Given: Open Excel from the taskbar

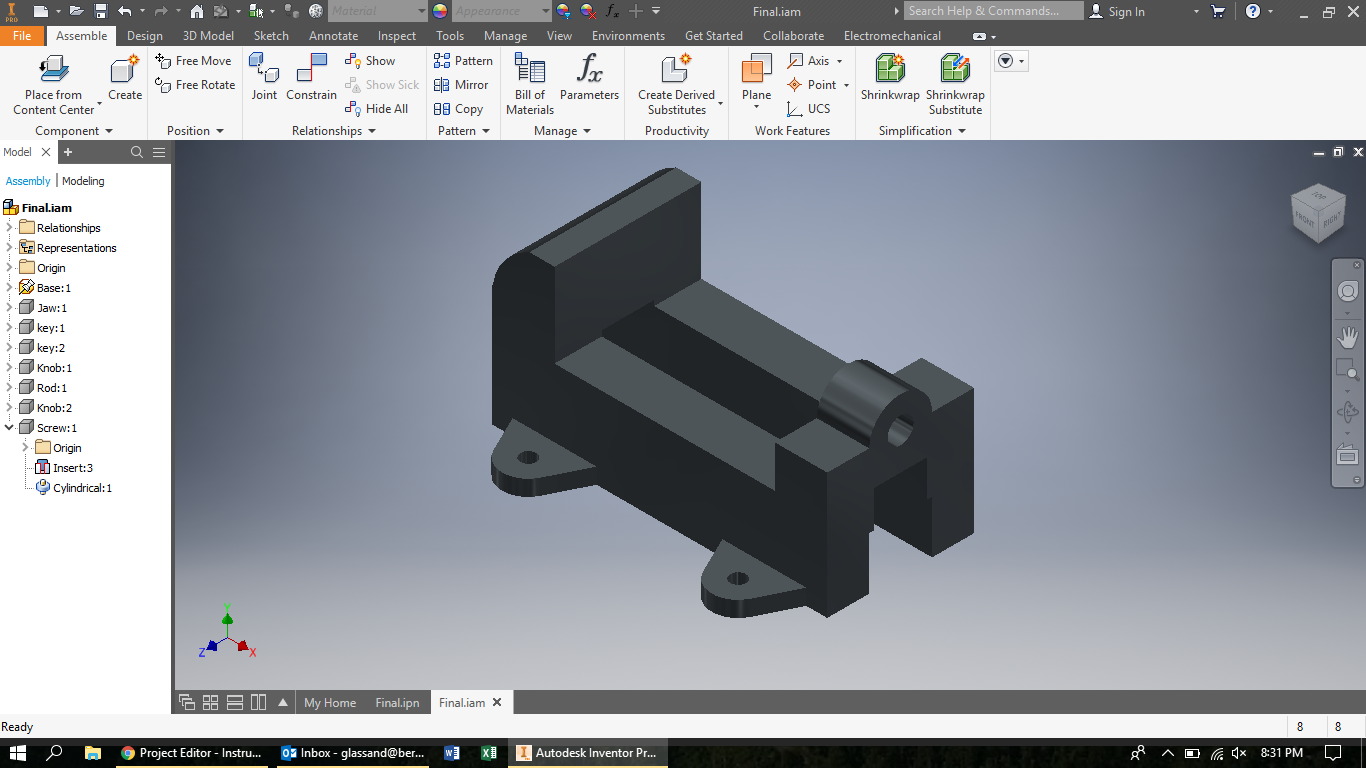Looking at the screenshot, I should (489, 753).
